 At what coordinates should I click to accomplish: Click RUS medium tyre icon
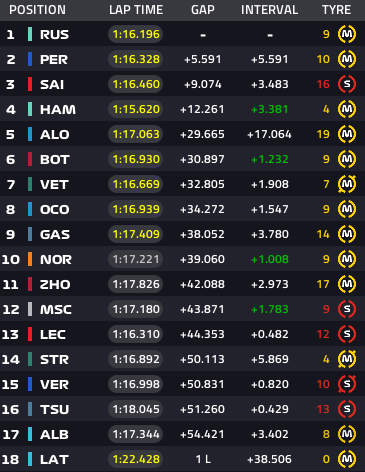click(347, 34)
